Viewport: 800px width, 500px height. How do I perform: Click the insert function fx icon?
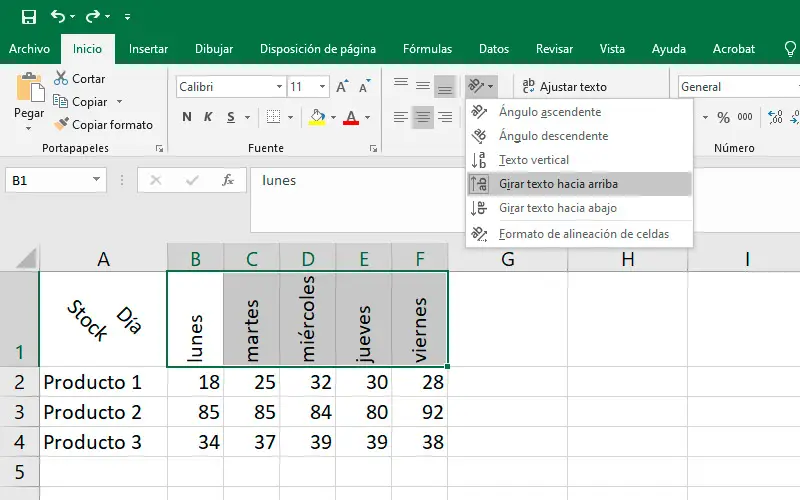(228, 181)
